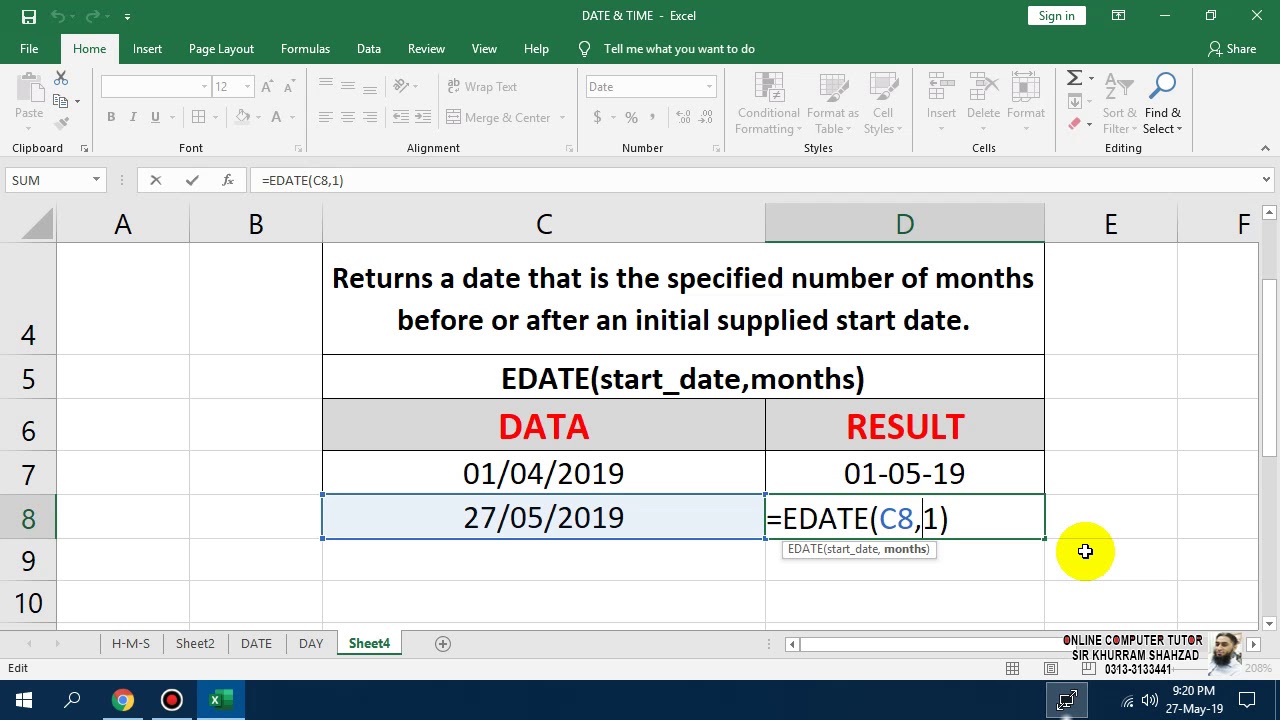Expand the formula bar
This screenshot has width=1280, height=720.
(x=1266, y=180)
